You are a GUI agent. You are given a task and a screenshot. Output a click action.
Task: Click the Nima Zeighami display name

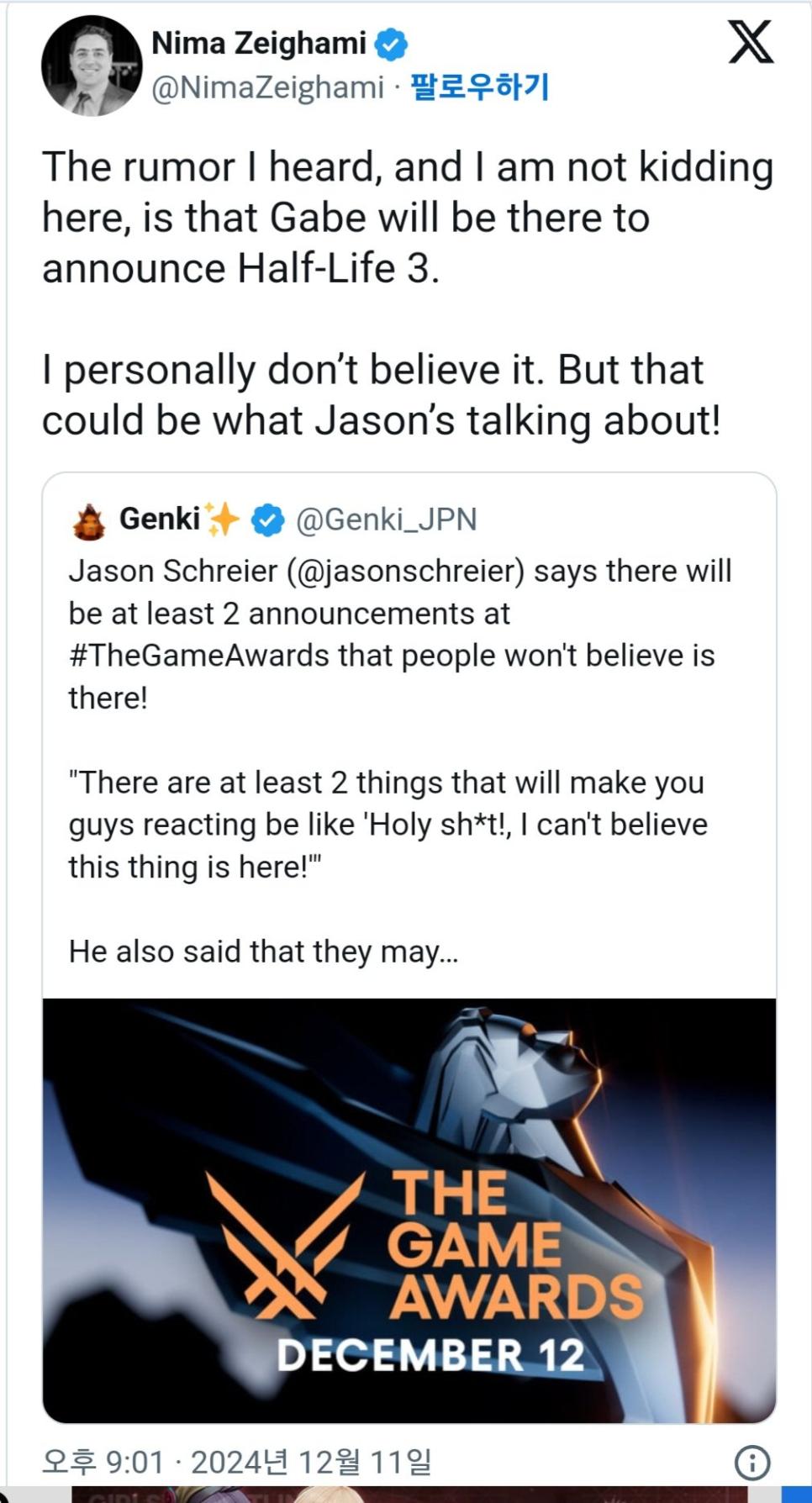tap(259, 43)
